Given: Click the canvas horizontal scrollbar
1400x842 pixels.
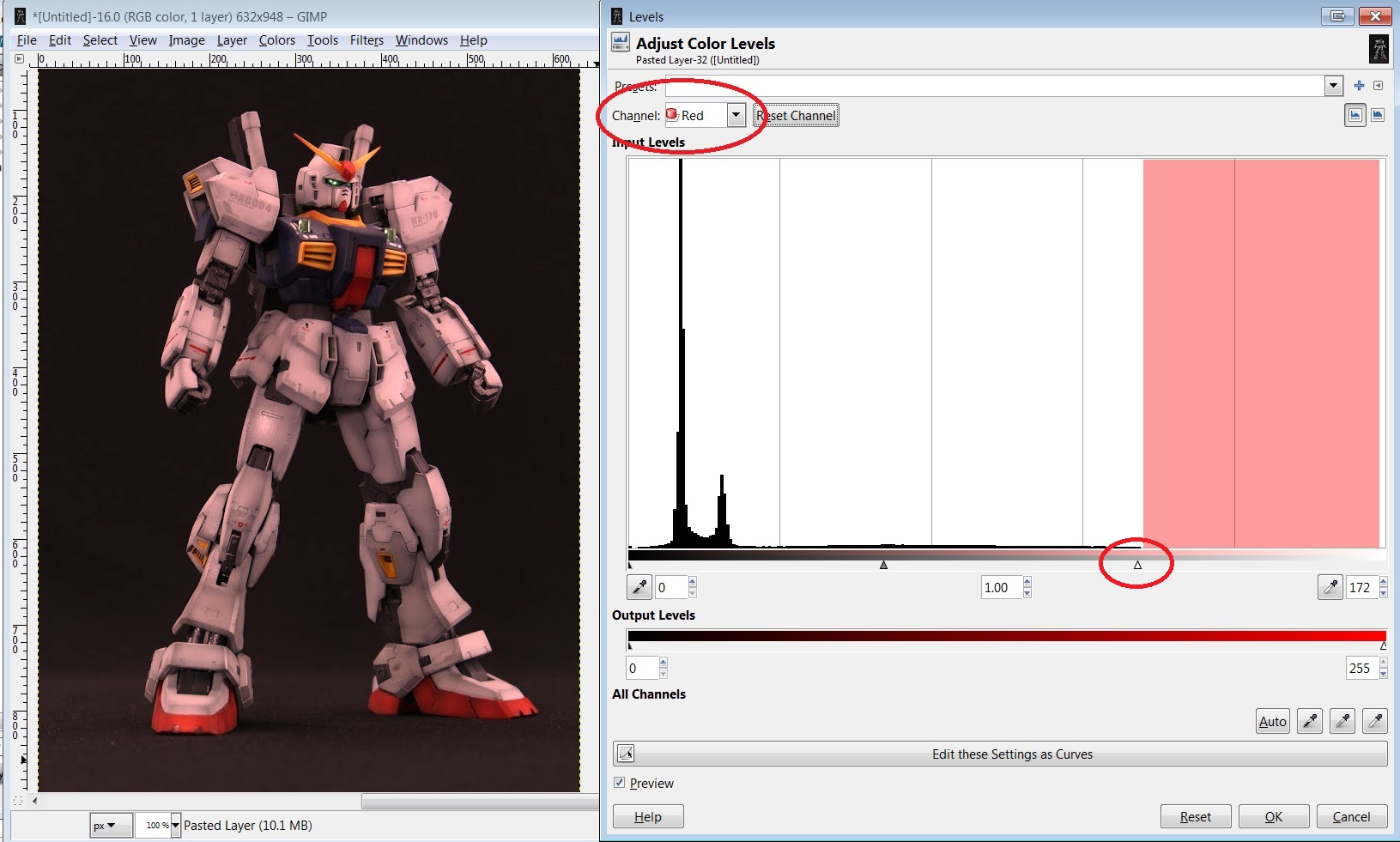Looking at the screenshot, I should pyautogui.click(x=480, y=802).
